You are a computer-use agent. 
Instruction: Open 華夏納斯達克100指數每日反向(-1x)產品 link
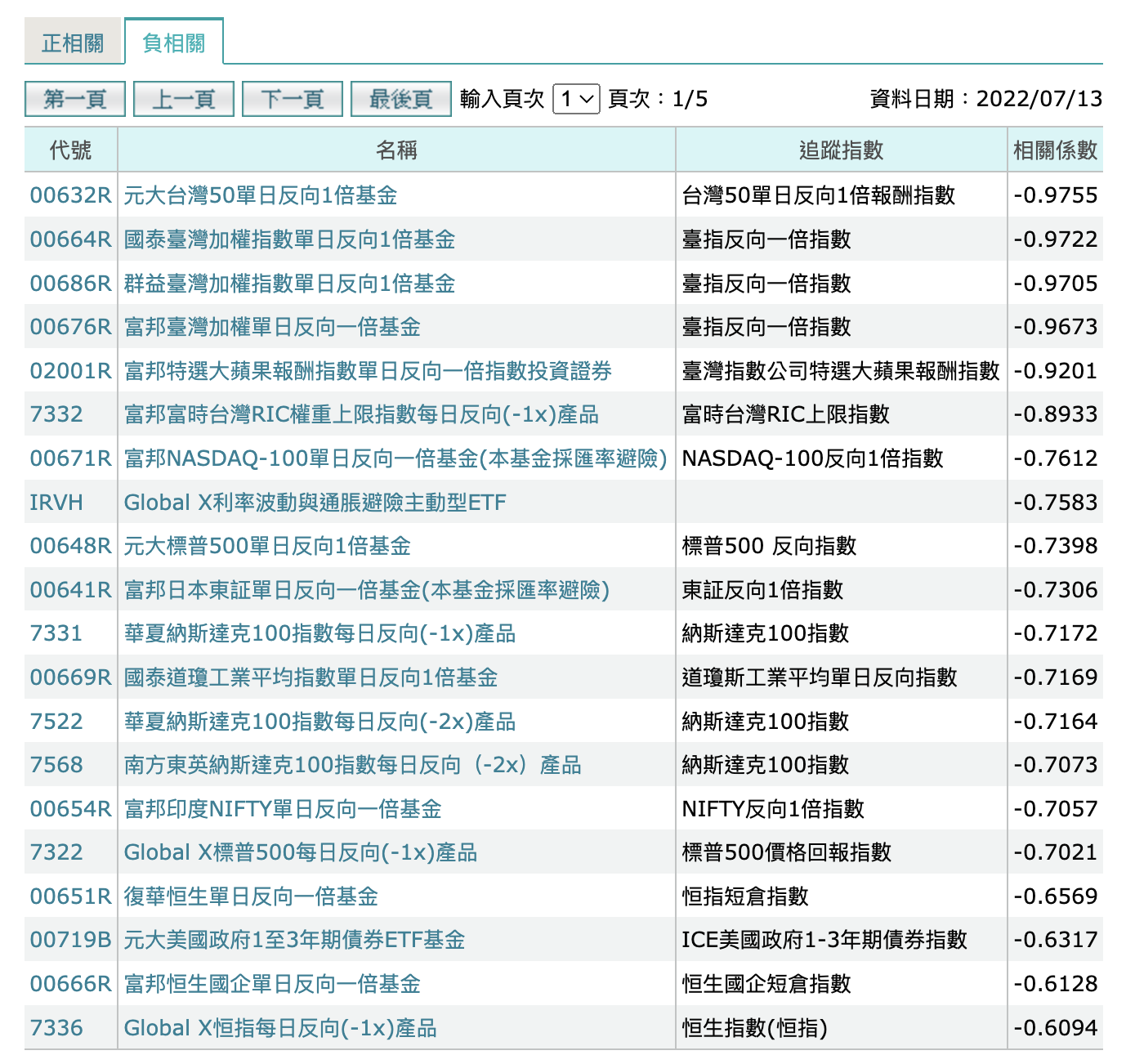coord(319,633)
